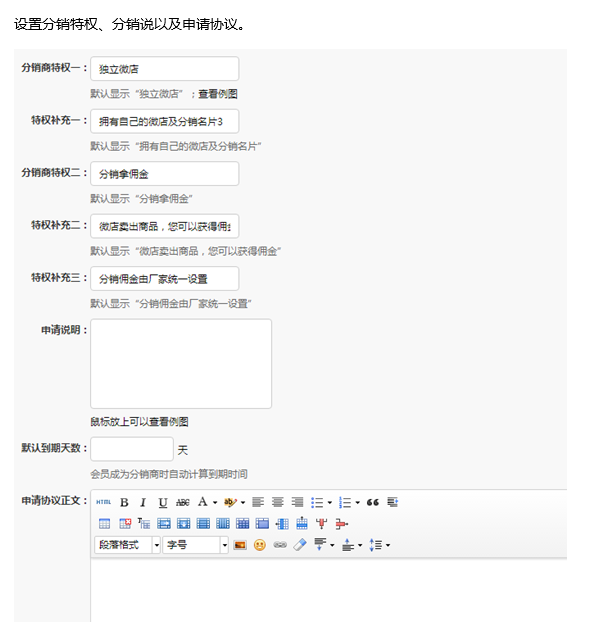Open the 段落格式 paragraph format dropdown
Image resolution: width=590 pixels, height=633 pixels.
[128, 545]
